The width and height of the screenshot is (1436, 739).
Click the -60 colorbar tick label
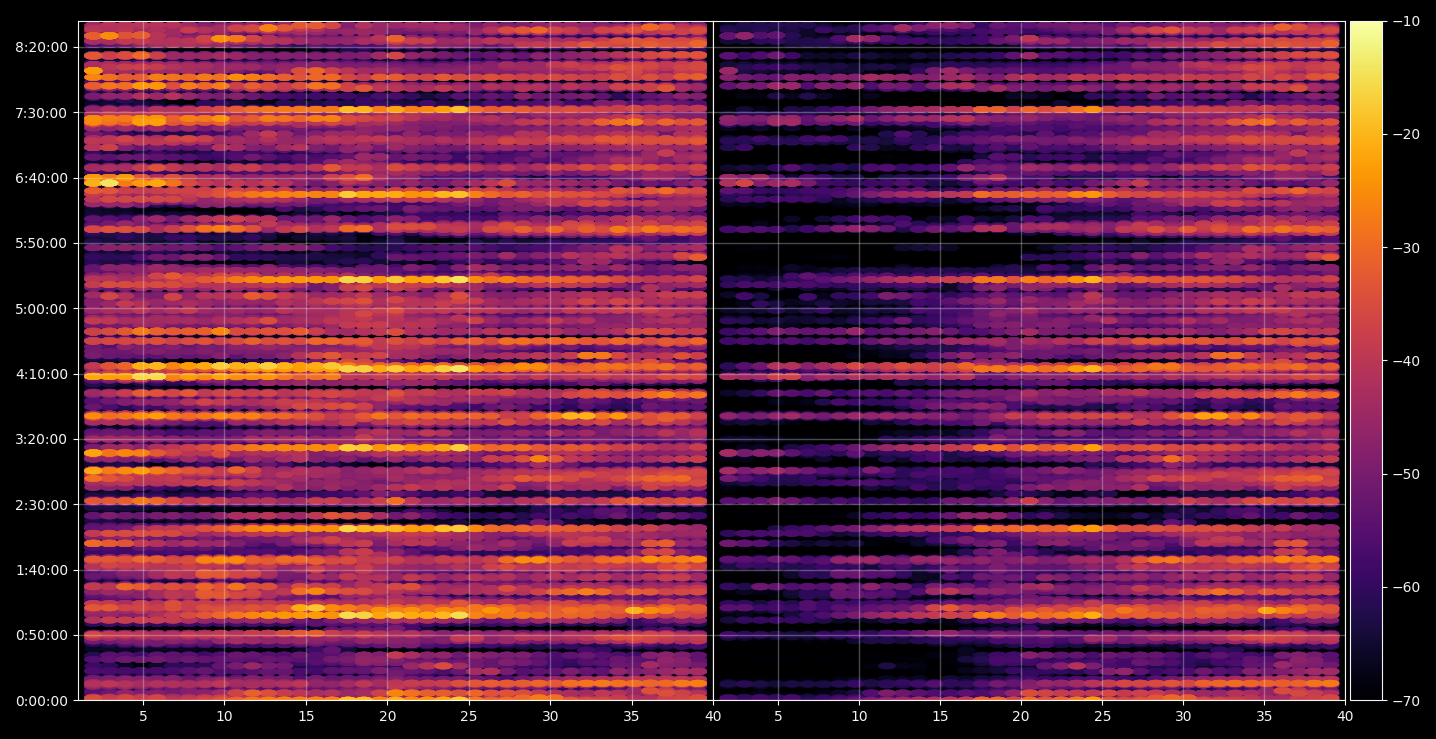(x=1405, y=587)
